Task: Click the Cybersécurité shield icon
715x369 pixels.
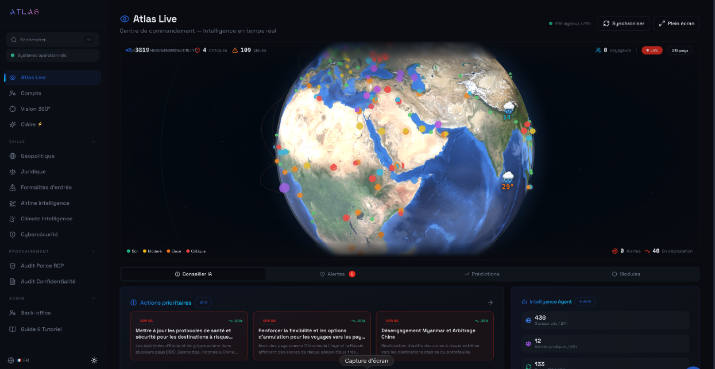Action: click(13, 234)
